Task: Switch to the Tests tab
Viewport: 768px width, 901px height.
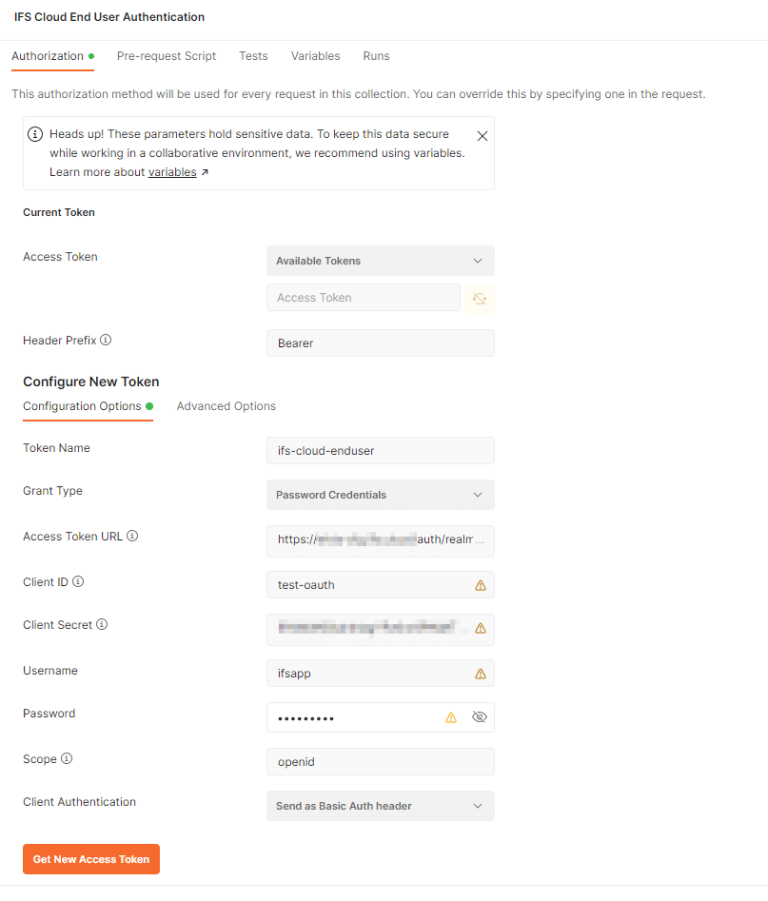Action: (253, 56)
